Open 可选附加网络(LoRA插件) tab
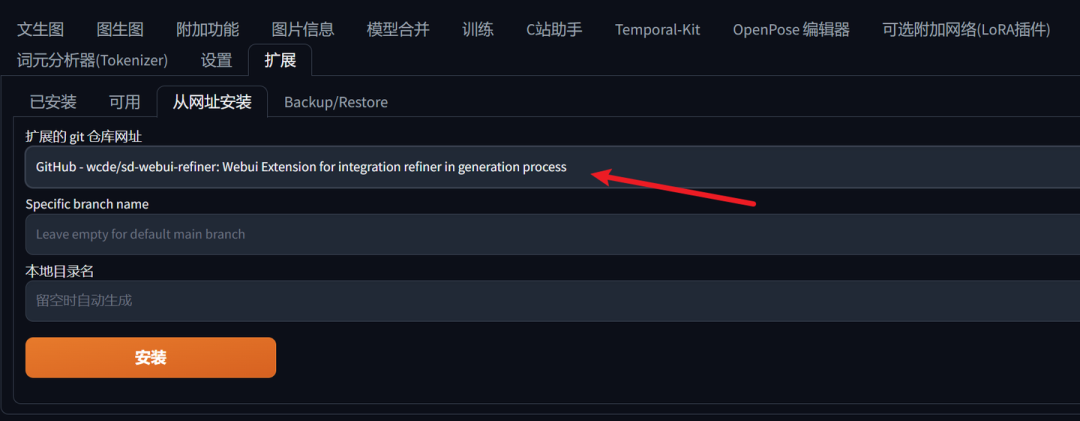The width and height of the screenshot is (1080, 421). [x=966, y=29]
